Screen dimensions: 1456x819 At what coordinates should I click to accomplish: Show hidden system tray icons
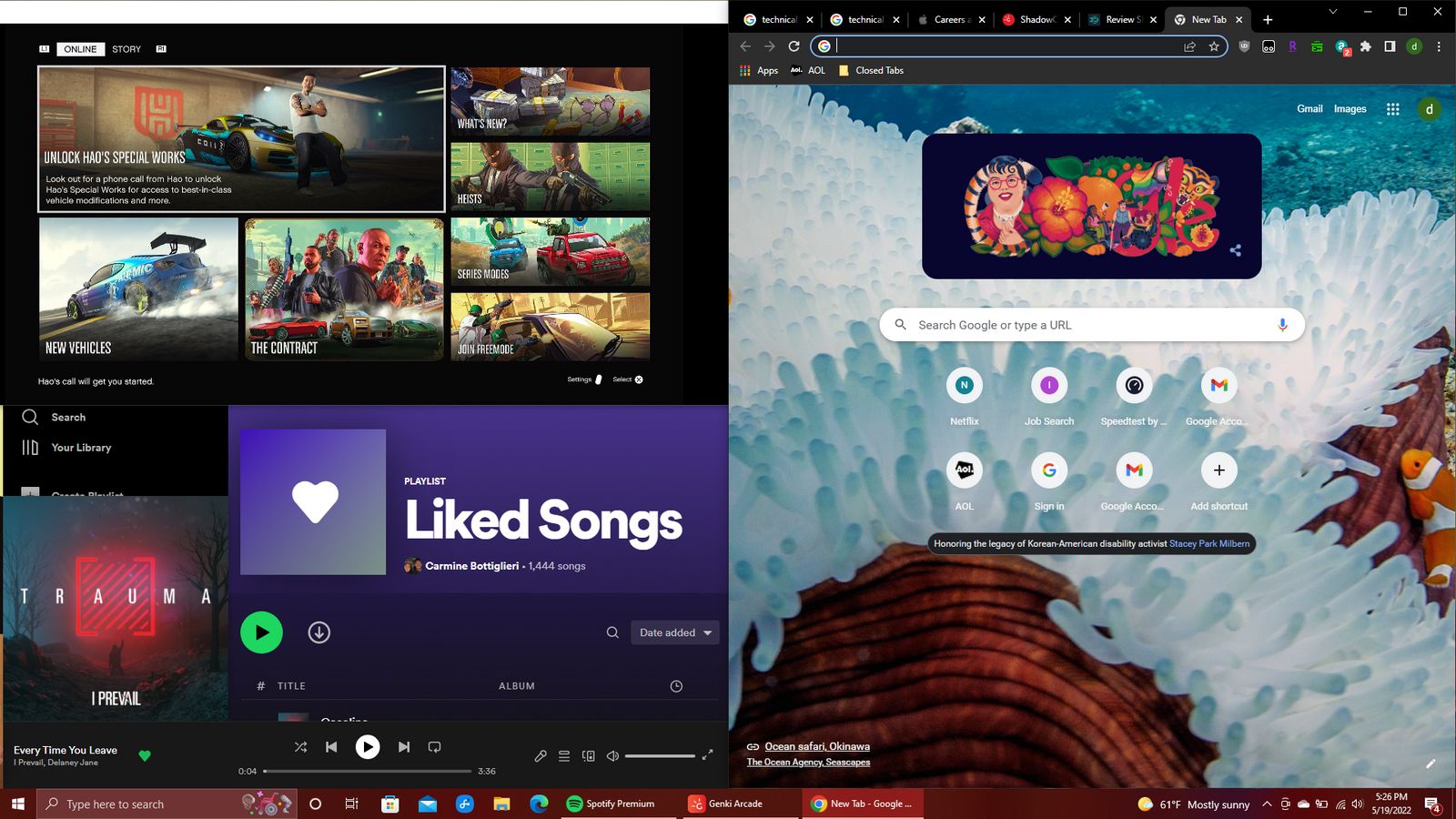coord(1266,804)
